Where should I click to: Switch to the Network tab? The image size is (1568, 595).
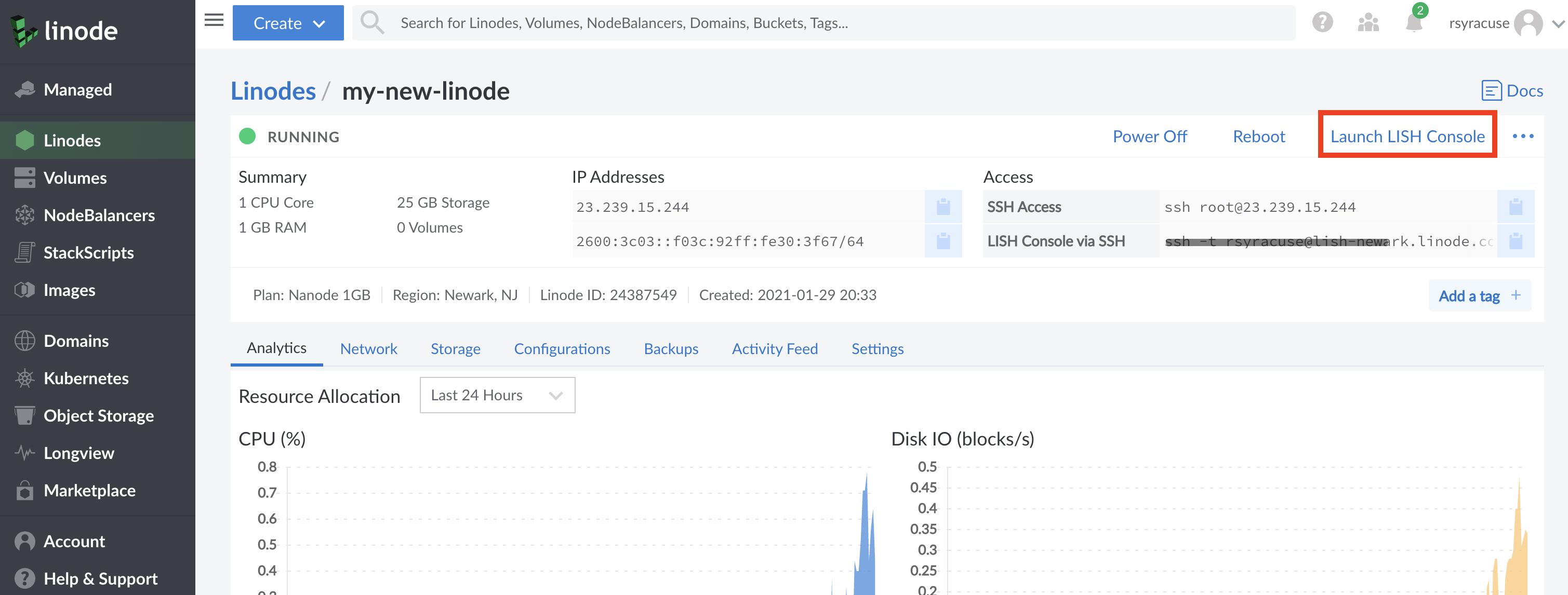pyautogui.click(x=368, y=349)
